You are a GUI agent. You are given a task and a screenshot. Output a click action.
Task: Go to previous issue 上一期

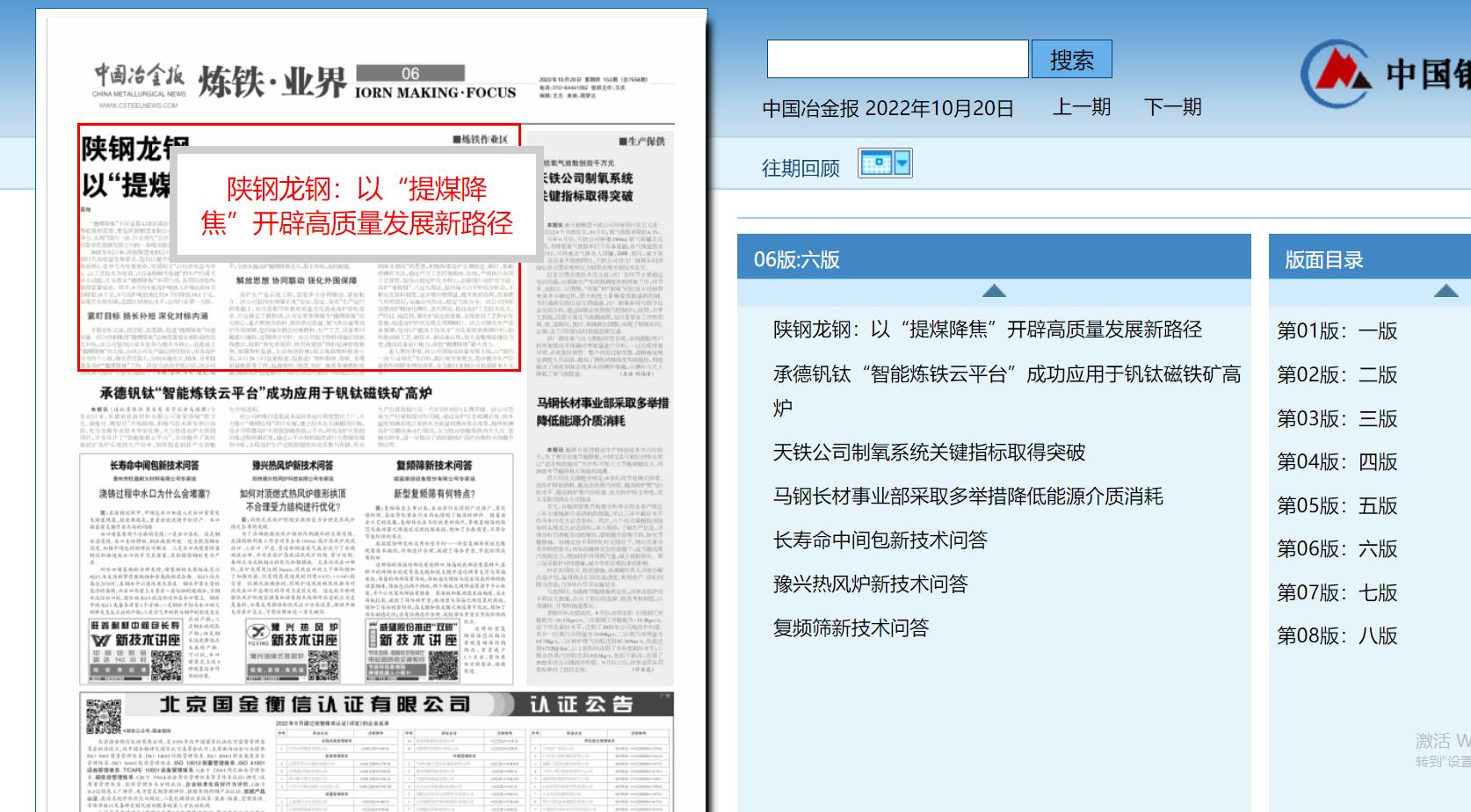tap(1082, 107)
